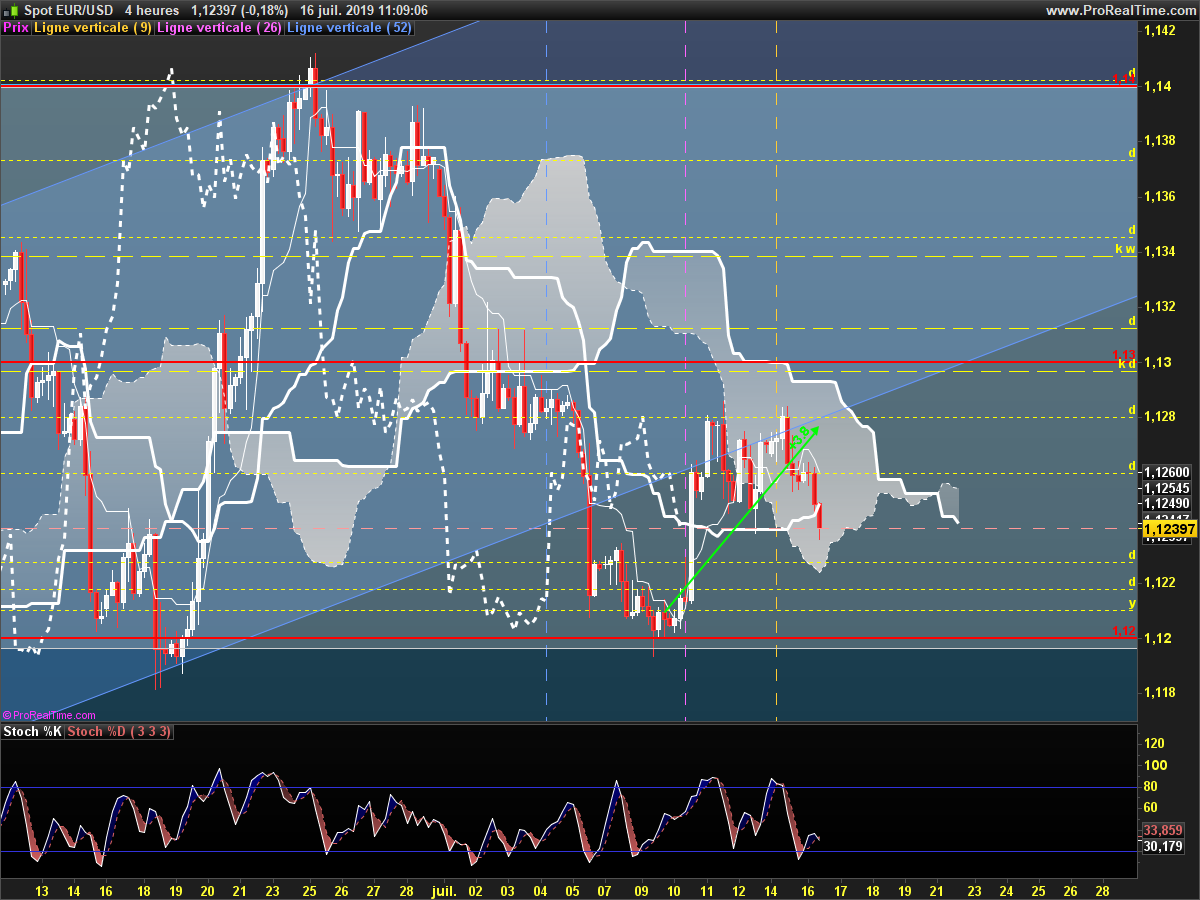Click the 1,136 price axis label
Screen dimensions: 1200x900
click(x=1159, y=196)
